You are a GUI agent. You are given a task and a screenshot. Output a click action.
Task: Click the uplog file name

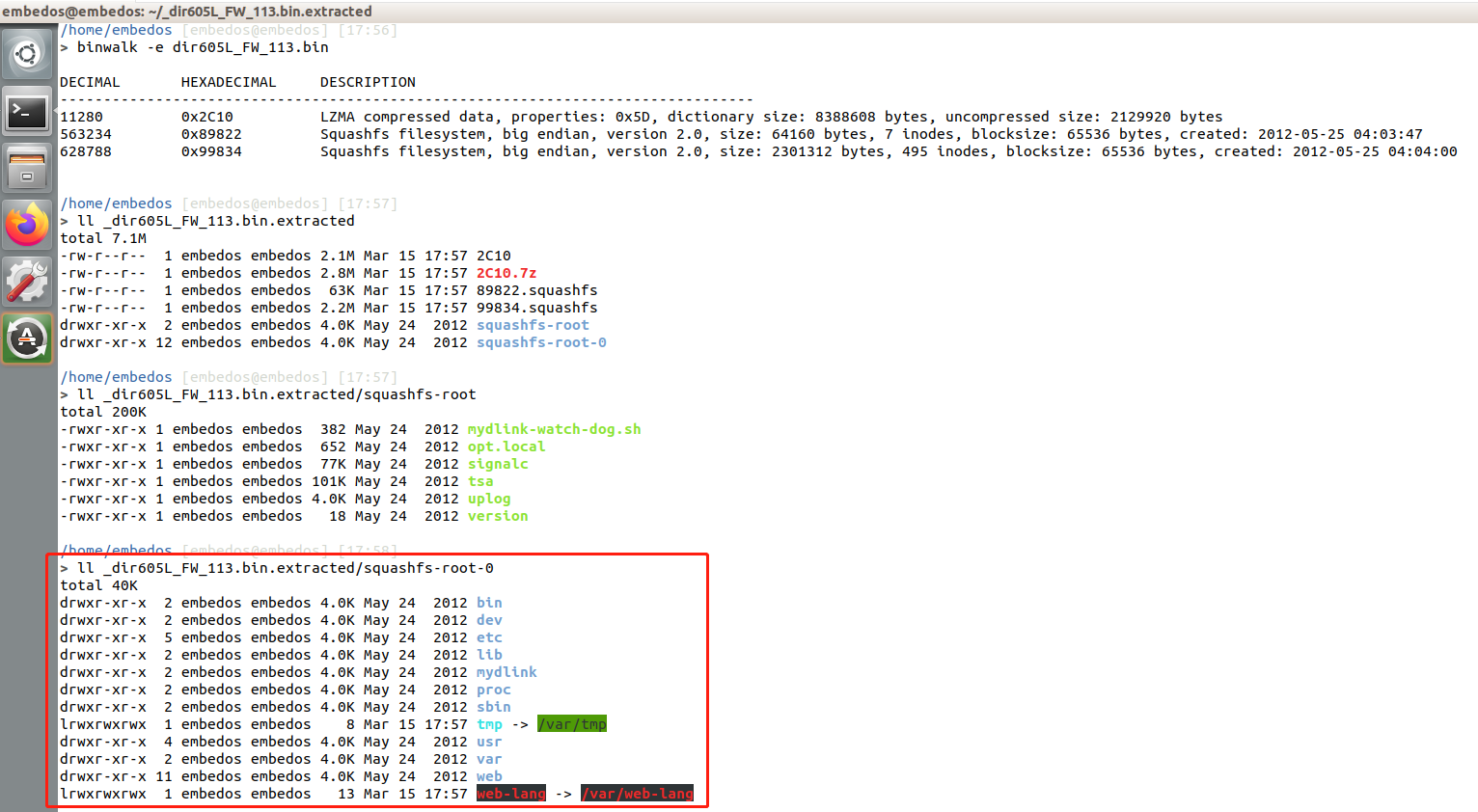click(x=489, y=499)
